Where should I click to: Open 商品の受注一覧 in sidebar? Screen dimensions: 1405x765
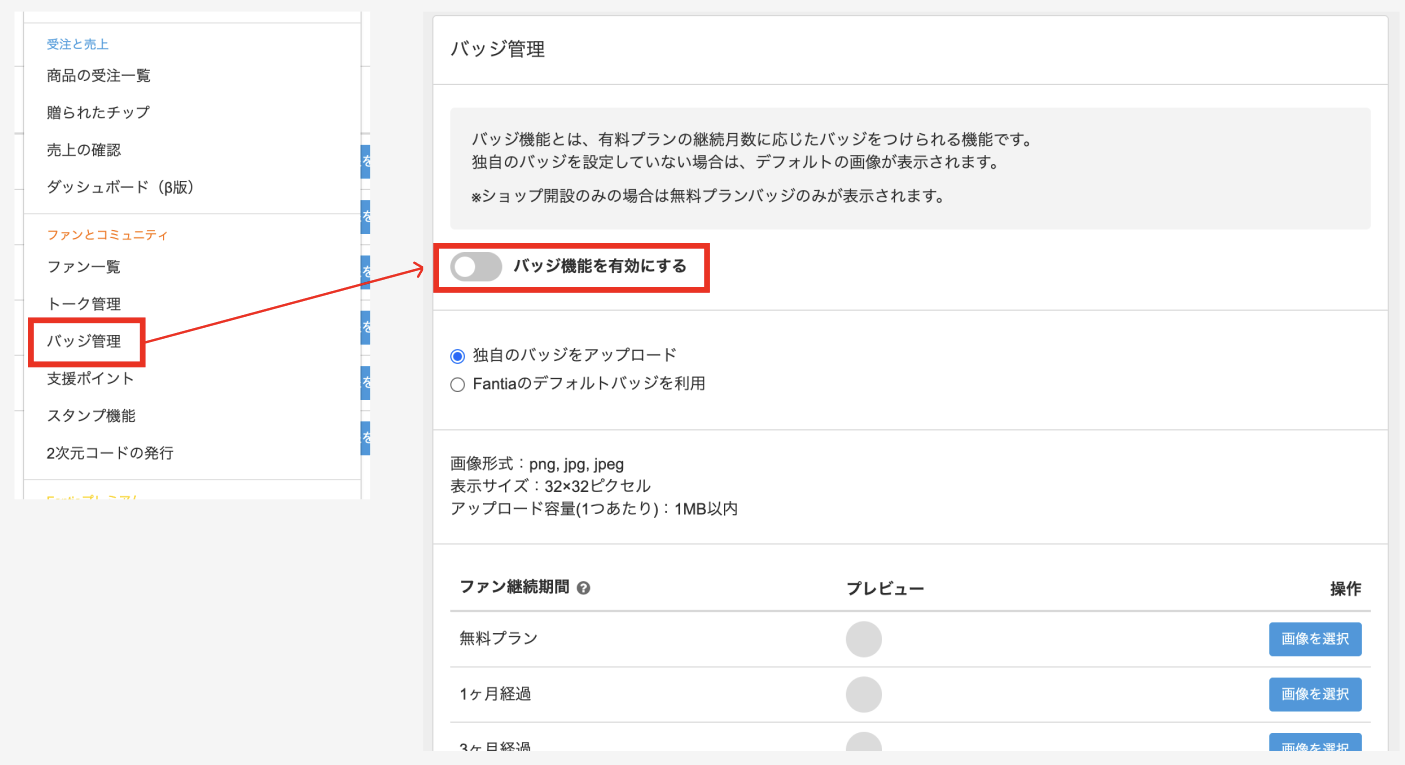click(99, 75)
